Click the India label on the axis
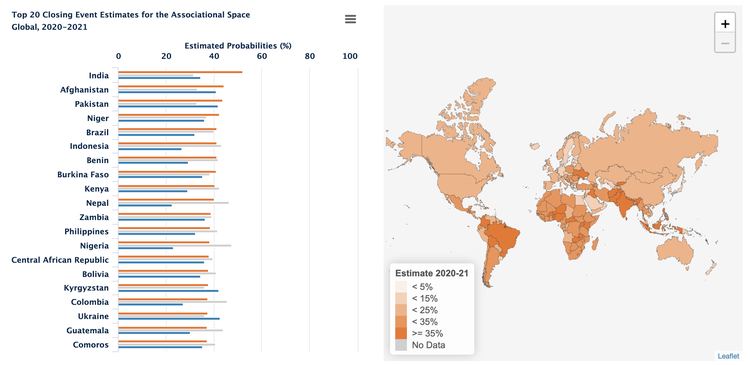This screenshot has width=750, height=365. (x=99, y=76)
